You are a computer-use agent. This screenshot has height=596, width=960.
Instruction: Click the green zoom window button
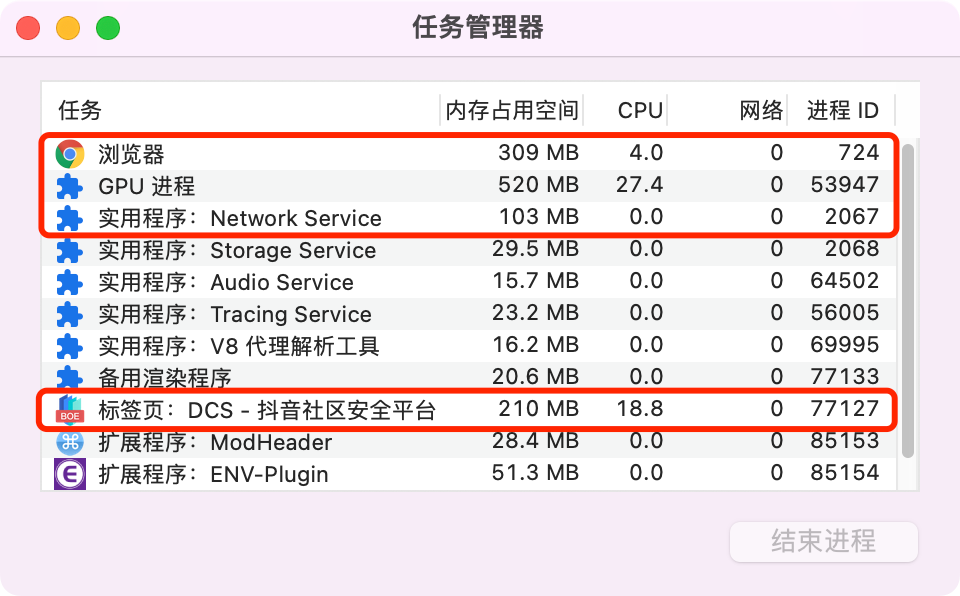[x=108, y=28]
